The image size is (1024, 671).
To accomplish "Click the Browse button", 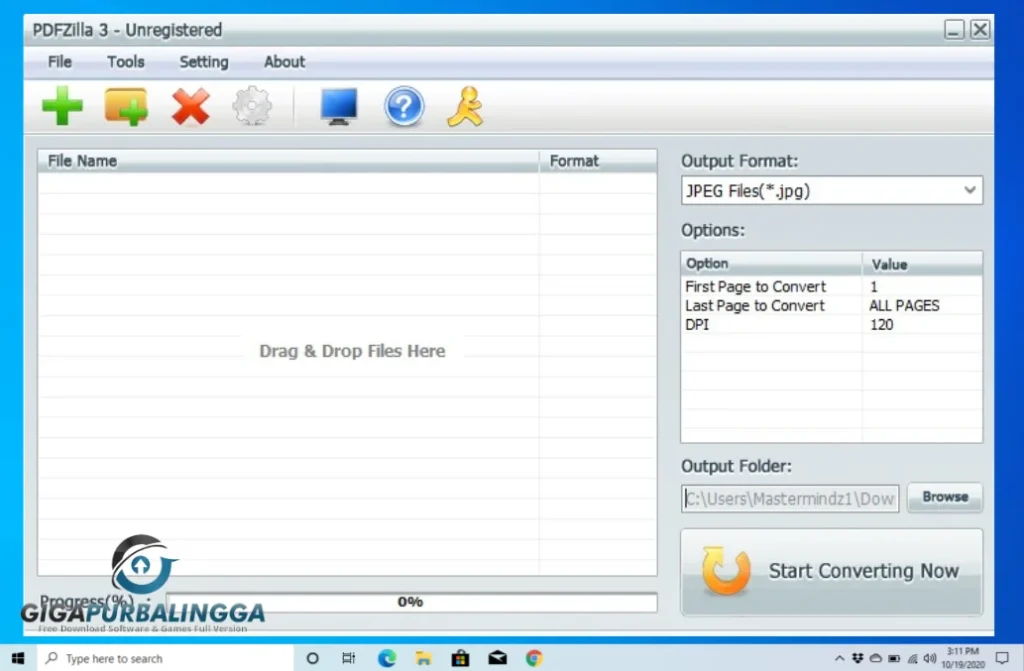I will point(945,497).
